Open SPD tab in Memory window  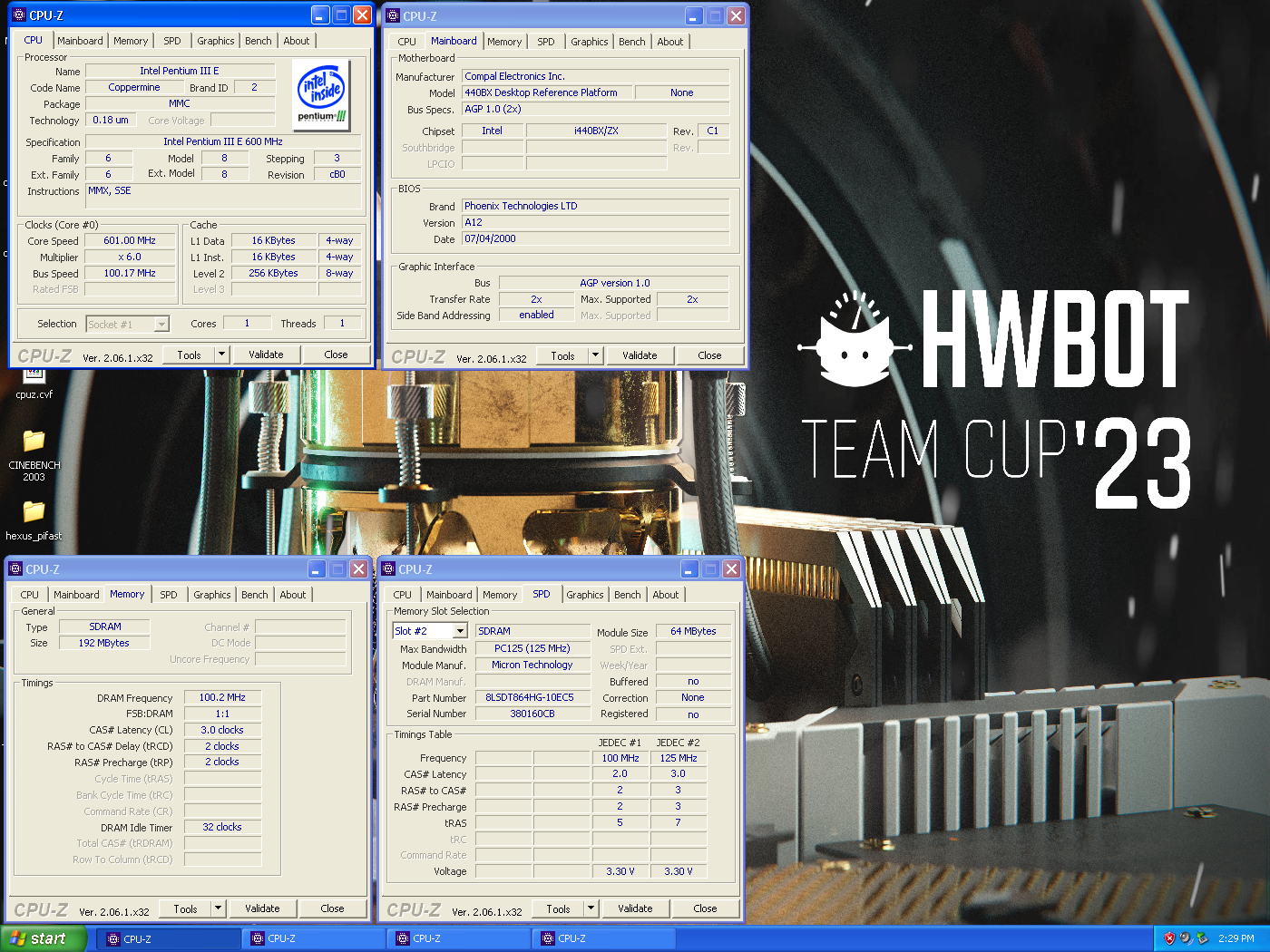(169, 595)
